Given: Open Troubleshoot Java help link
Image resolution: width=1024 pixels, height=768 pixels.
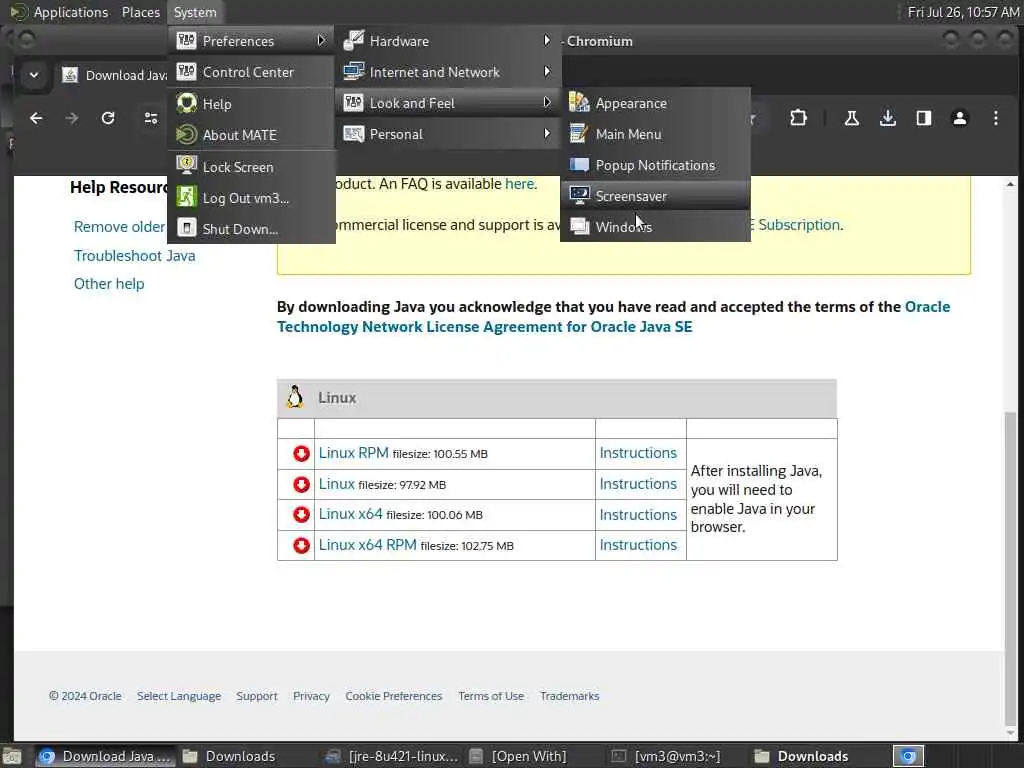Looking at the screenshot, I should pyautogui.click(x=135, y=255).
